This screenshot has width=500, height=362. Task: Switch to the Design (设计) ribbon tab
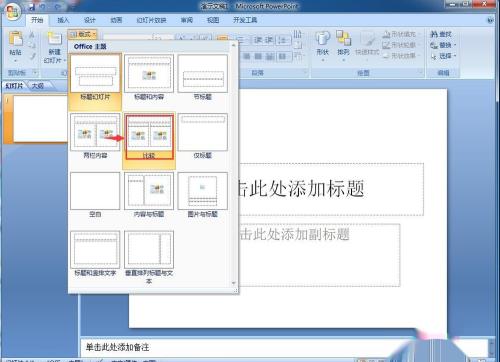89,20
